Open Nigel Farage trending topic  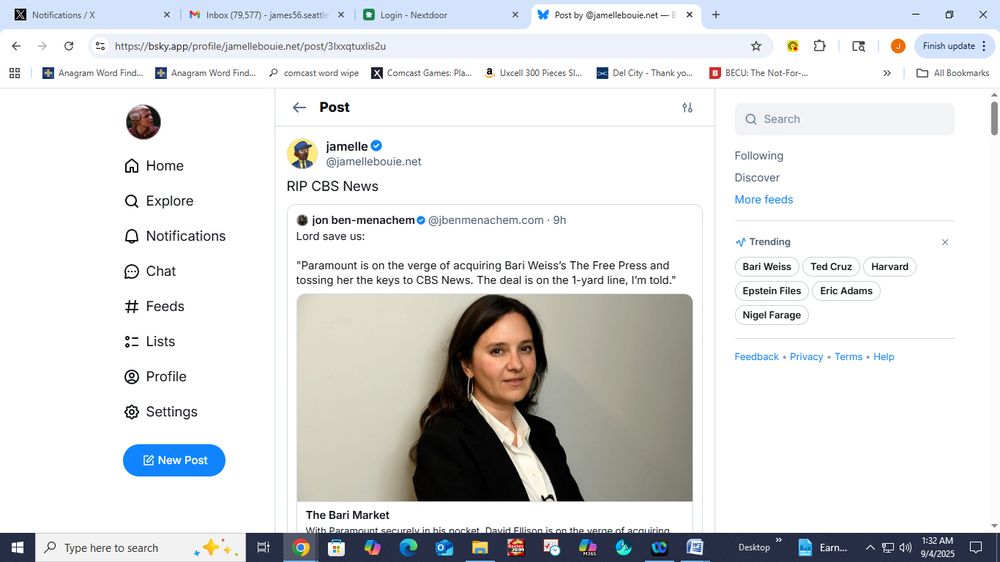(772, 315)
